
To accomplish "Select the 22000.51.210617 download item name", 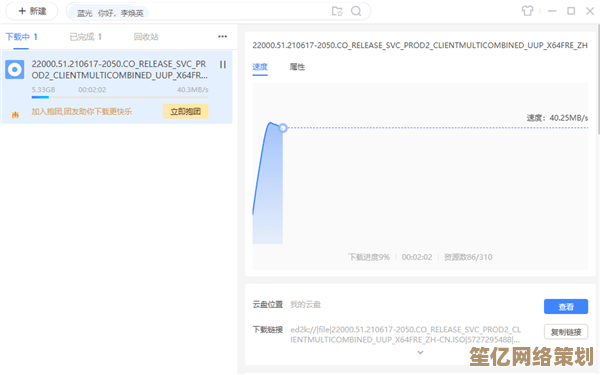I will pos(119,70).
